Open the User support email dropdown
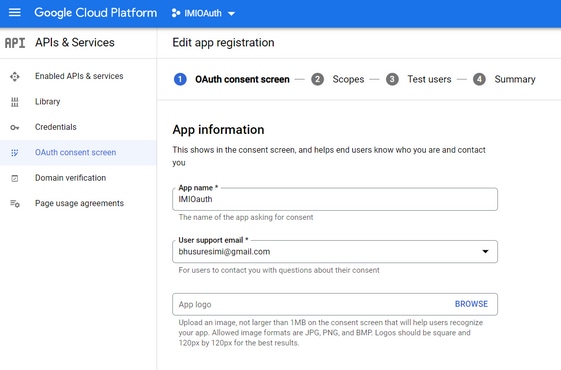Viewport: 561px width, 370px height. (335, 252)
